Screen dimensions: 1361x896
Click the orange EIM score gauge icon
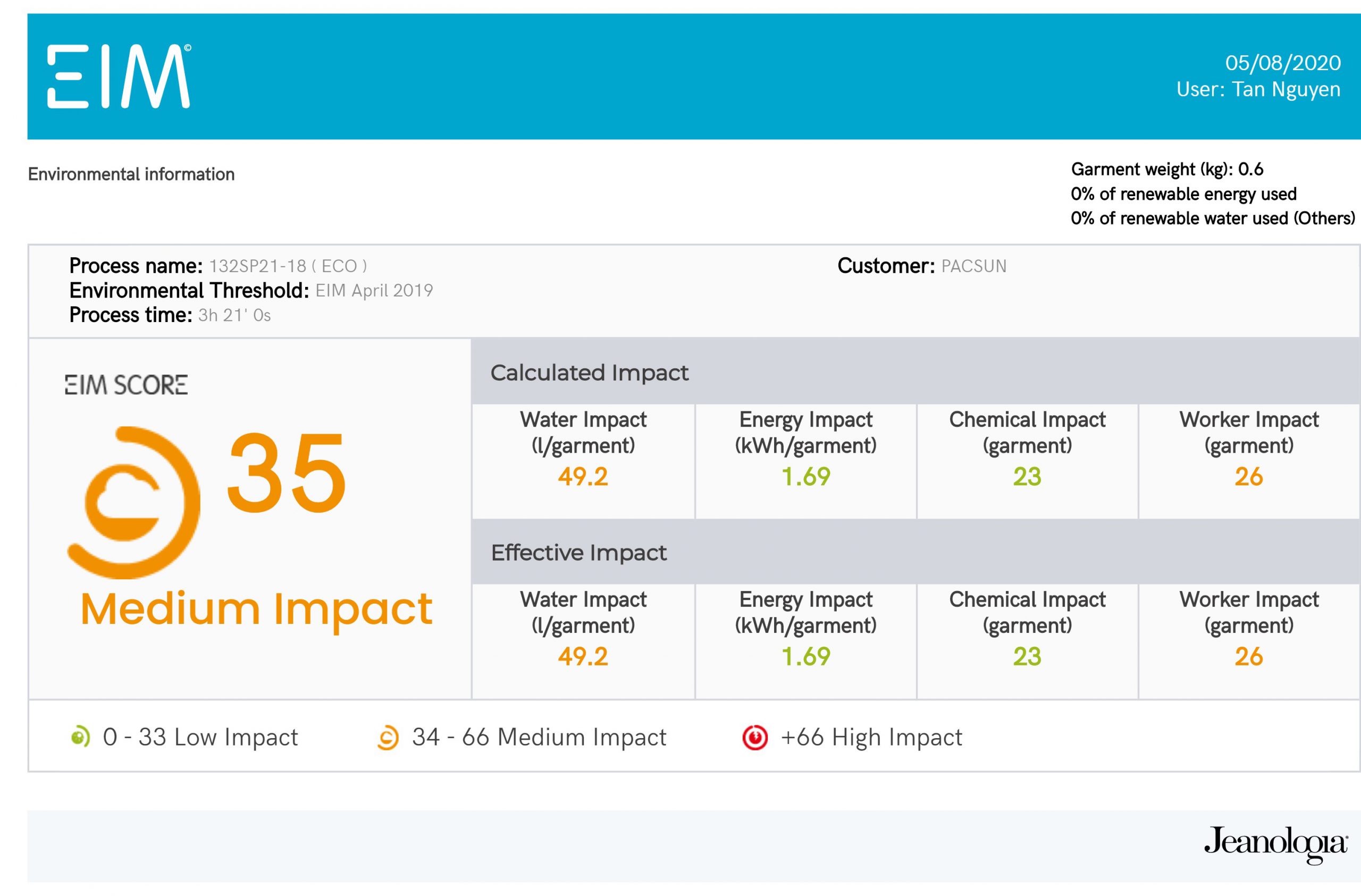pos(134,503)
